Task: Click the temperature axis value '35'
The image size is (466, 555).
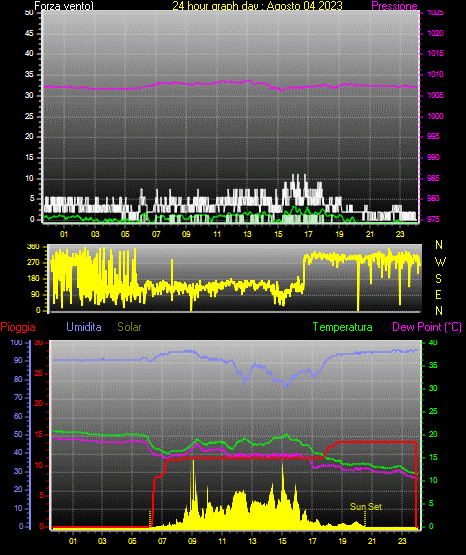Action: pos(433,365)
